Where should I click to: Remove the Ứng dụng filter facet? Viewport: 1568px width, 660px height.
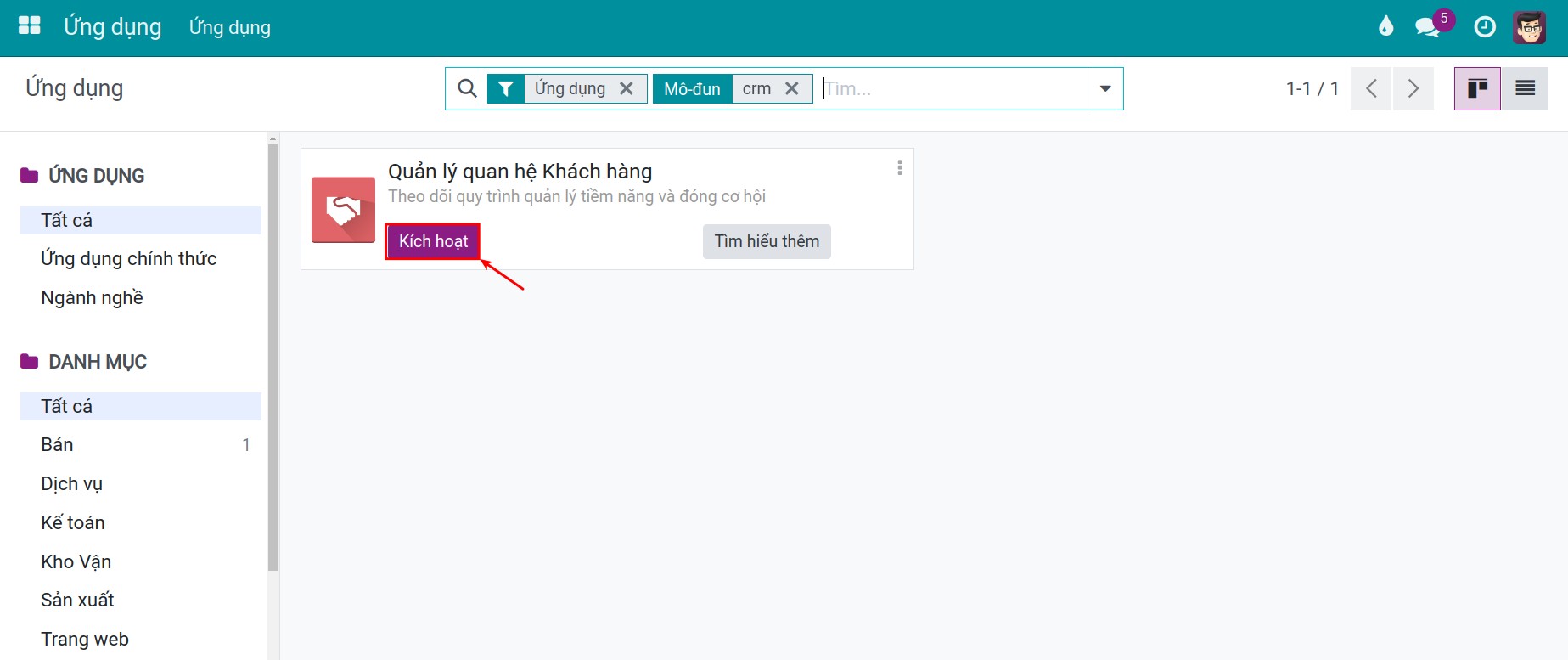point(627,88)
